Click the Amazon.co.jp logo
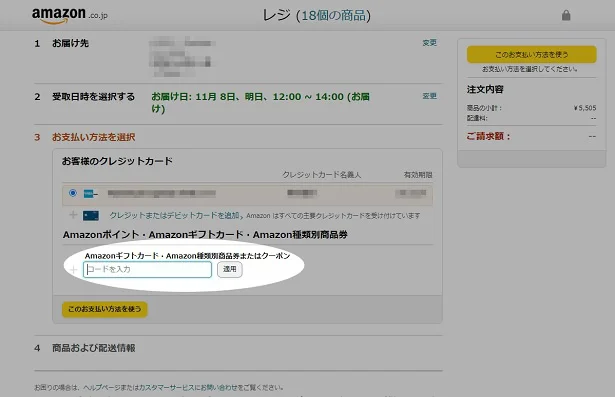 [x=69, y=16]
